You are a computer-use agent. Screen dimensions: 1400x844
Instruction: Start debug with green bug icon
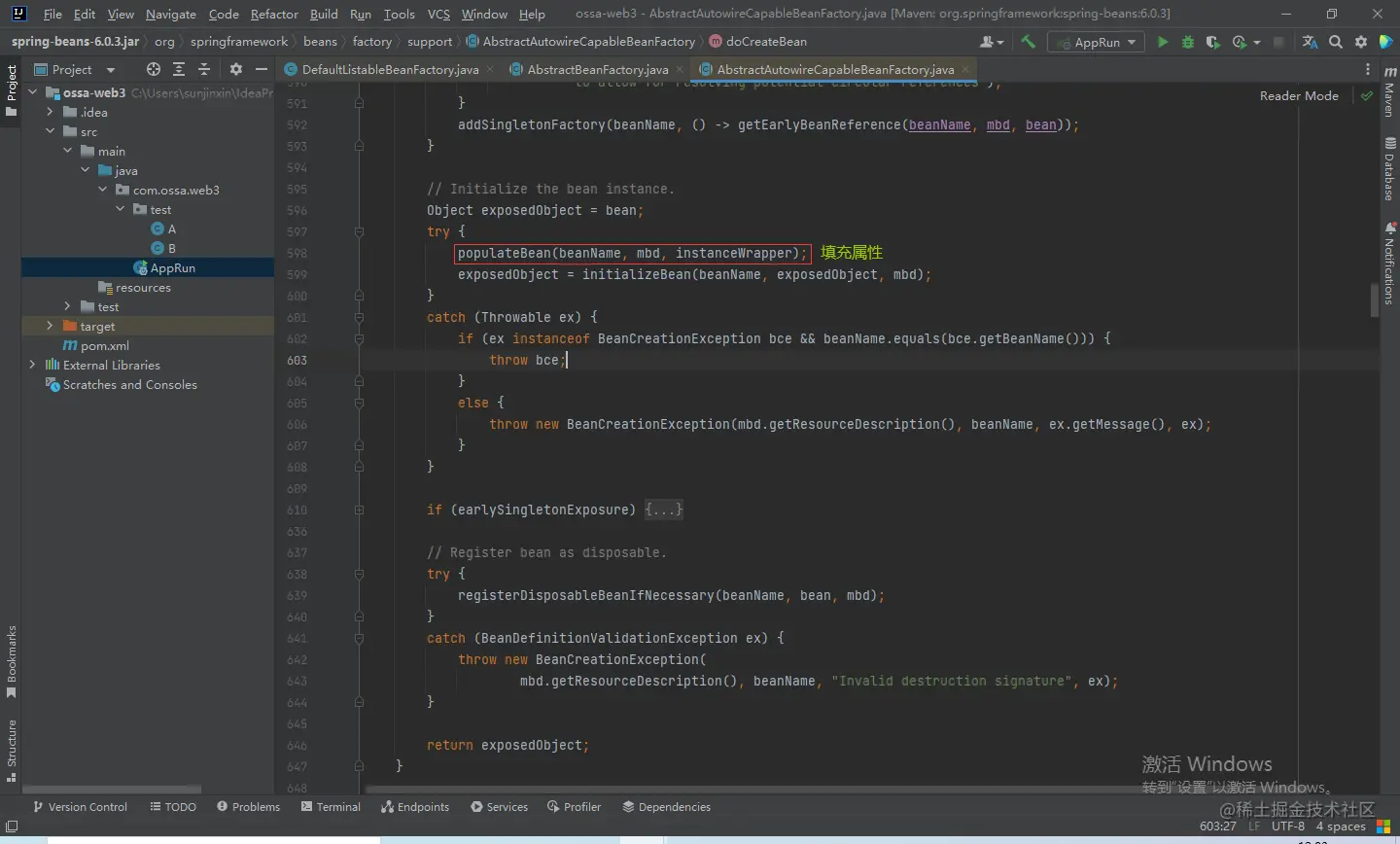(1188, 42)
